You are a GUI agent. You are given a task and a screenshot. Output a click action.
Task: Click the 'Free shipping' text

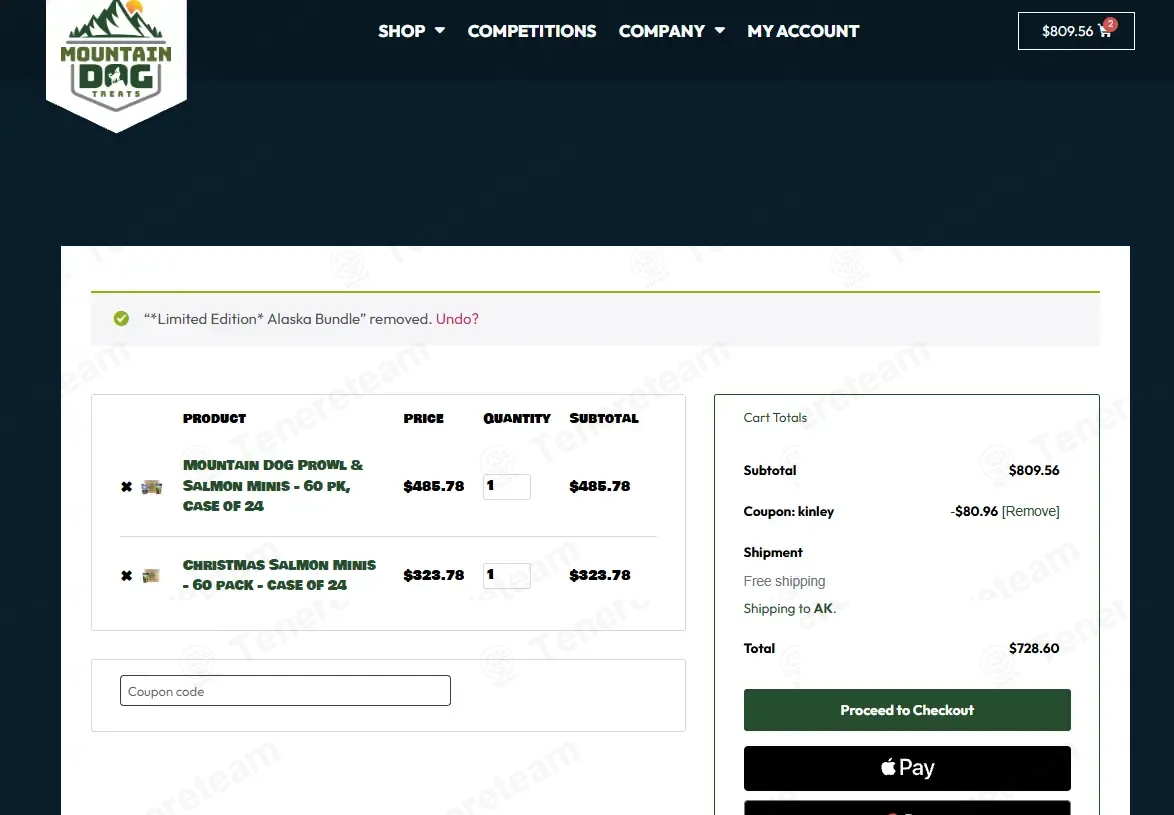point(784,581)
